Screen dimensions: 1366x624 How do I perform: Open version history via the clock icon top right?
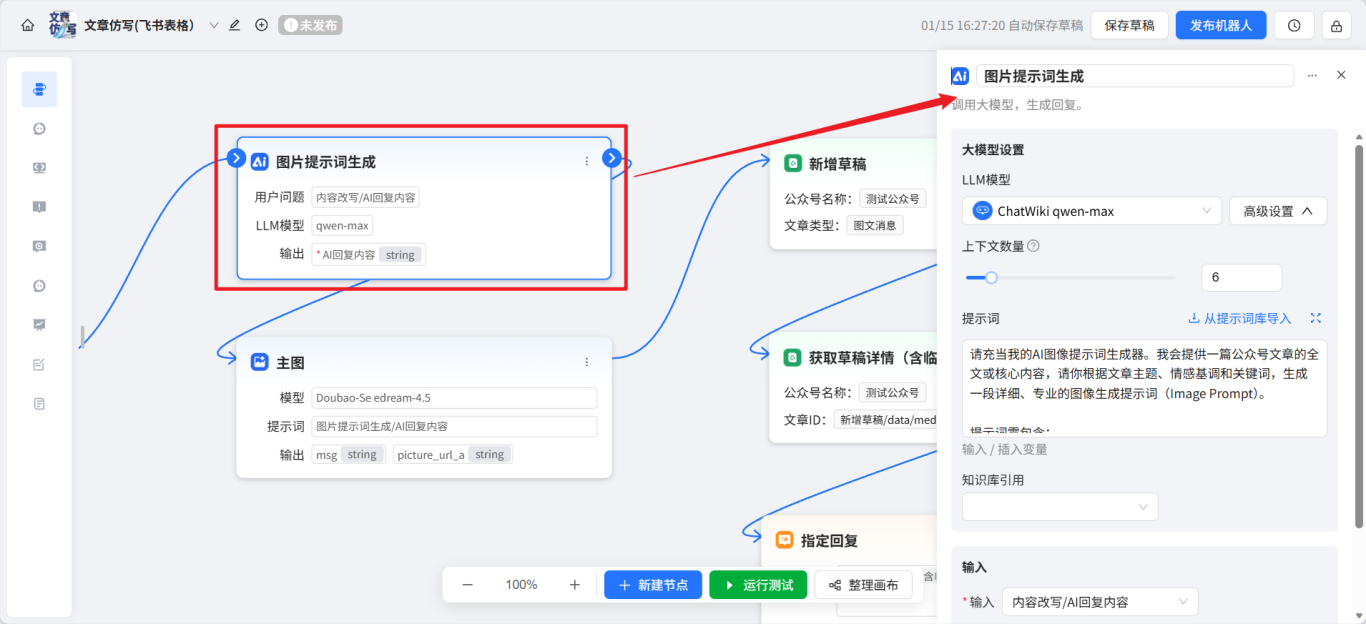[1293, 24]
